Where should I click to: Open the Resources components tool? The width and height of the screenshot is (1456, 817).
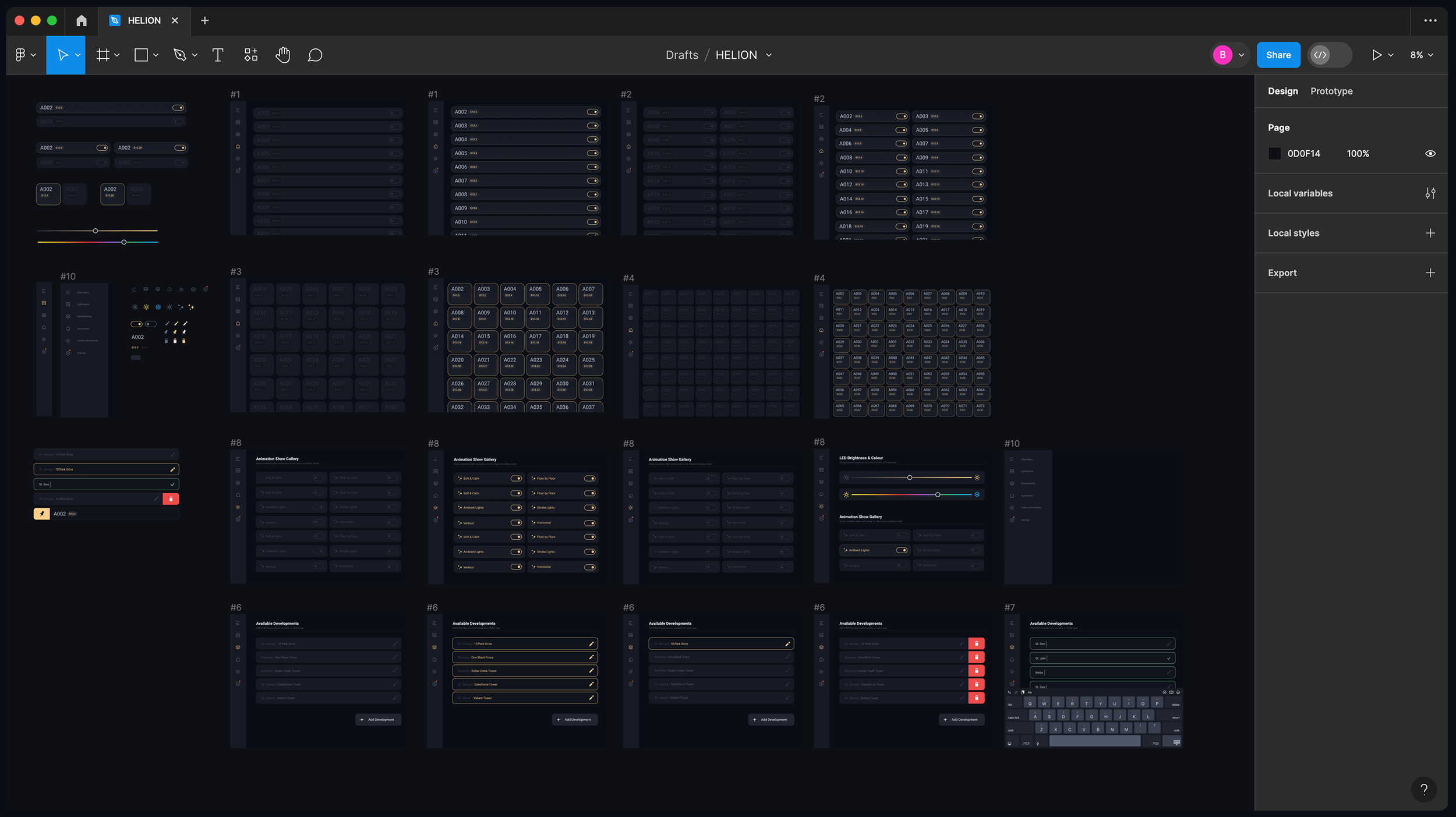point(250,55)
